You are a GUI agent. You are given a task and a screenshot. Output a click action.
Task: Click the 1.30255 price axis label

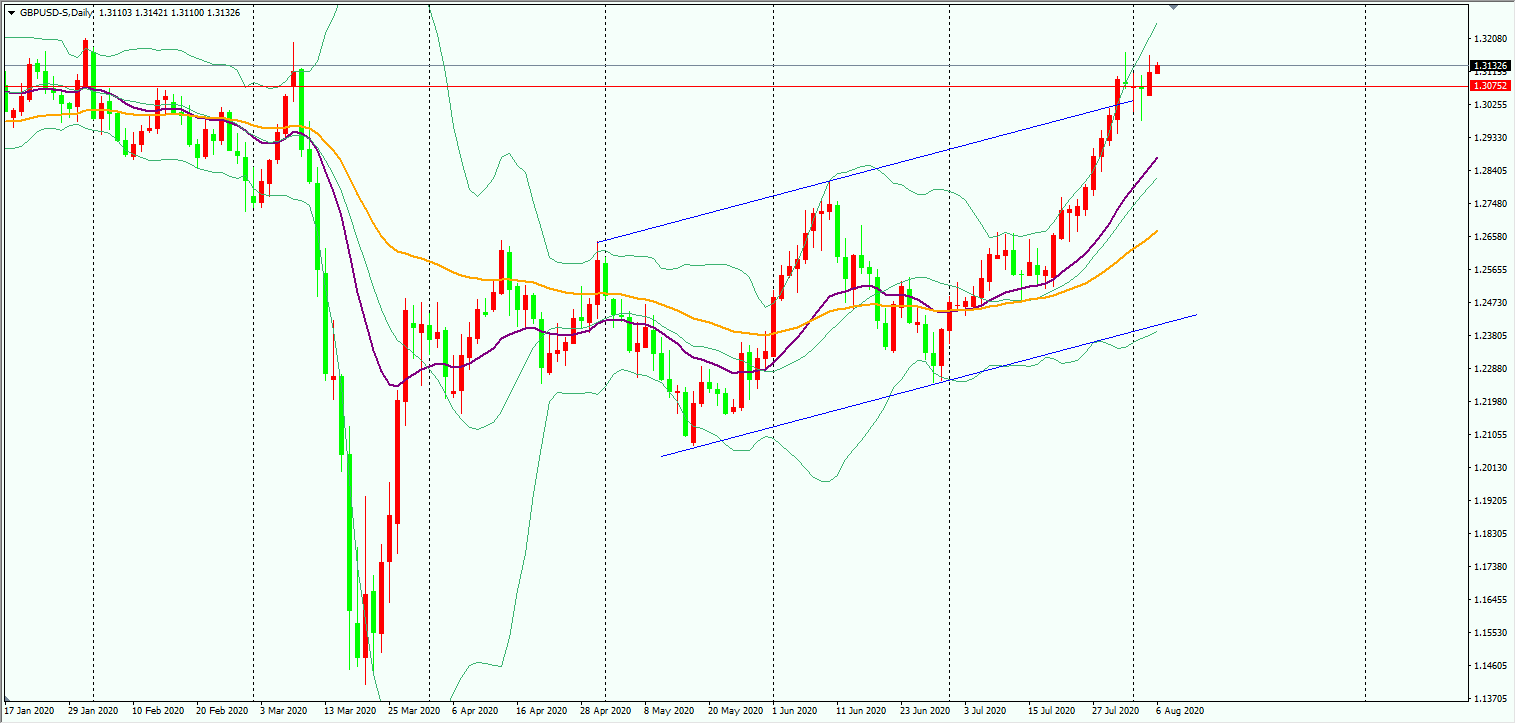[x=1490, y=104]
